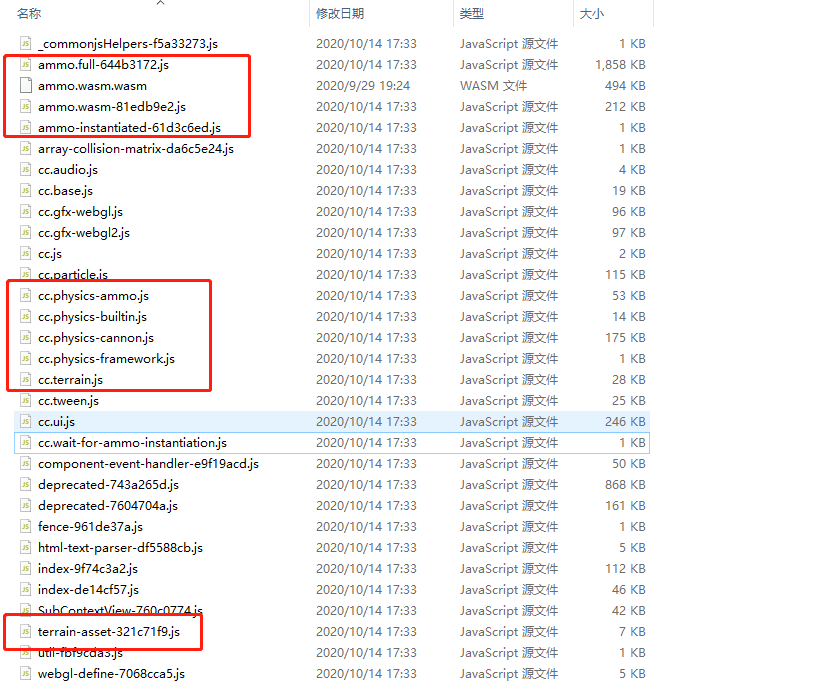
Task: Select the file cc.tween.js
Action: click(68, 401)
